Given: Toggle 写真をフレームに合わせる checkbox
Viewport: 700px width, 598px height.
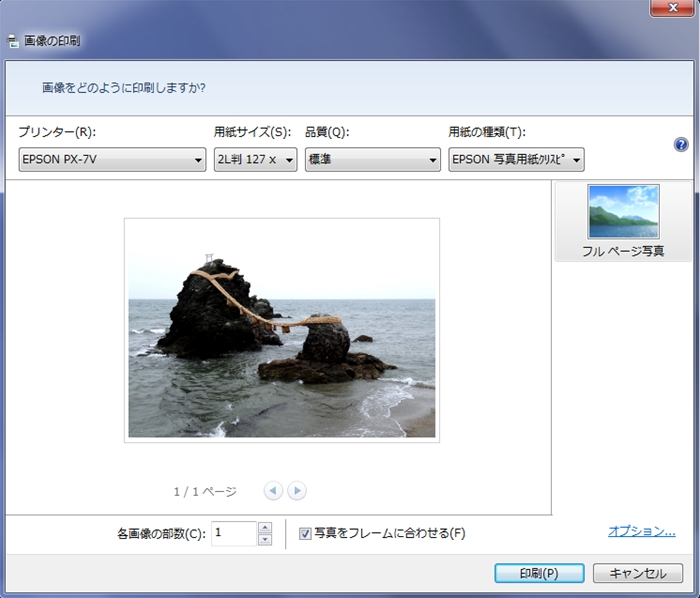Looking at the screenshot, I should pyautogui.click(x=305, y=533).
